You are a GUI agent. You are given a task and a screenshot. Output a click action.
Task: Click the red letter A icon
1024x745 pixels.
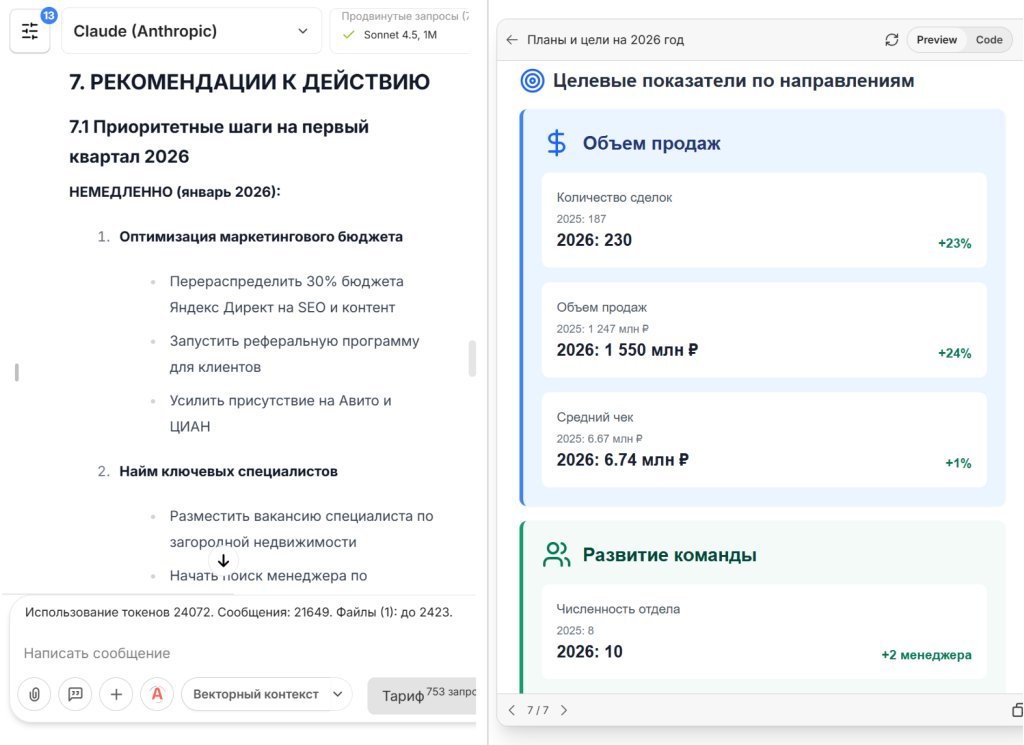157,694
